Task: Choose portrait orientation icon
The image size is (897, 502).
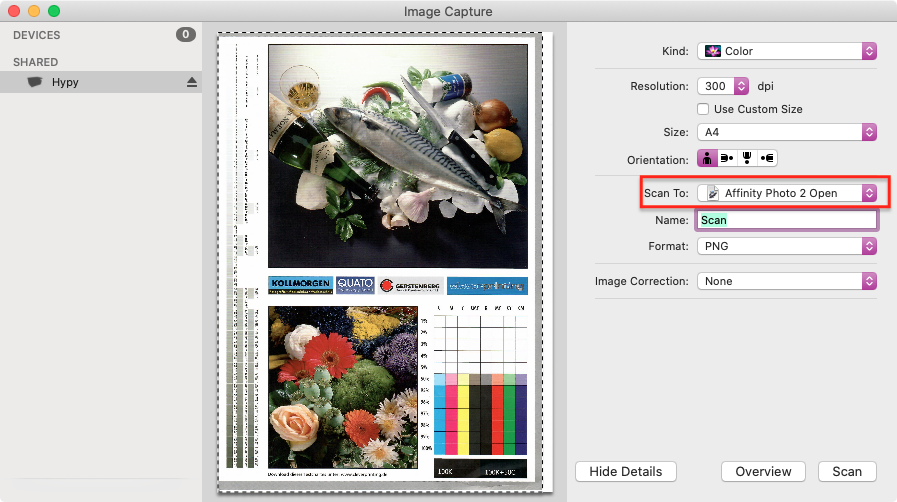Action: (707, 158)
